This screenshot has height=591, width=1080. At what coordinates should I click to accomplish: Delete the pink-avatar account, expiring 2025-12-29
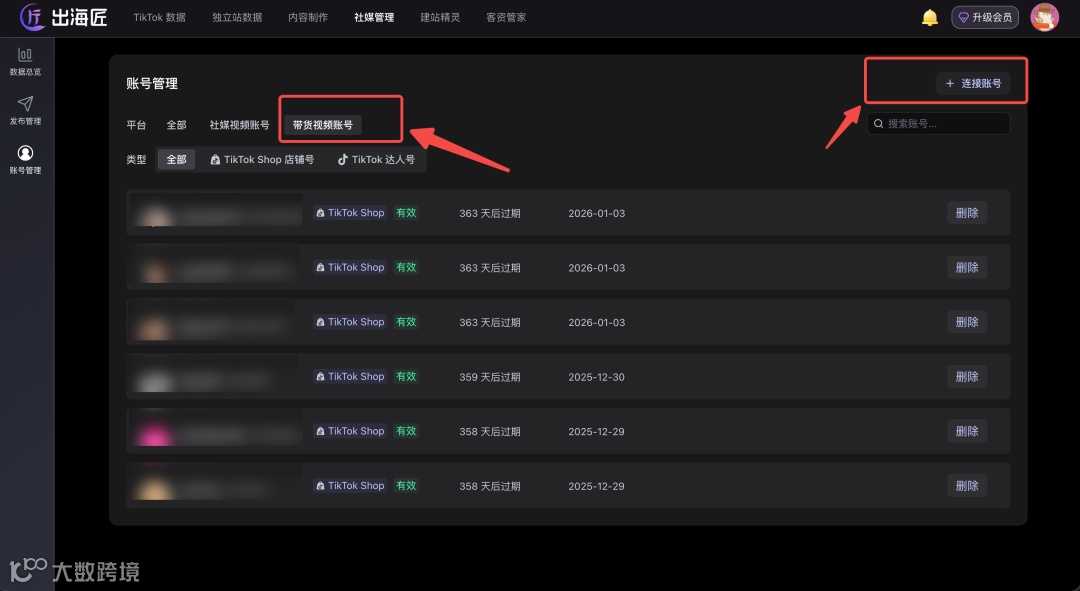(967, 431)
